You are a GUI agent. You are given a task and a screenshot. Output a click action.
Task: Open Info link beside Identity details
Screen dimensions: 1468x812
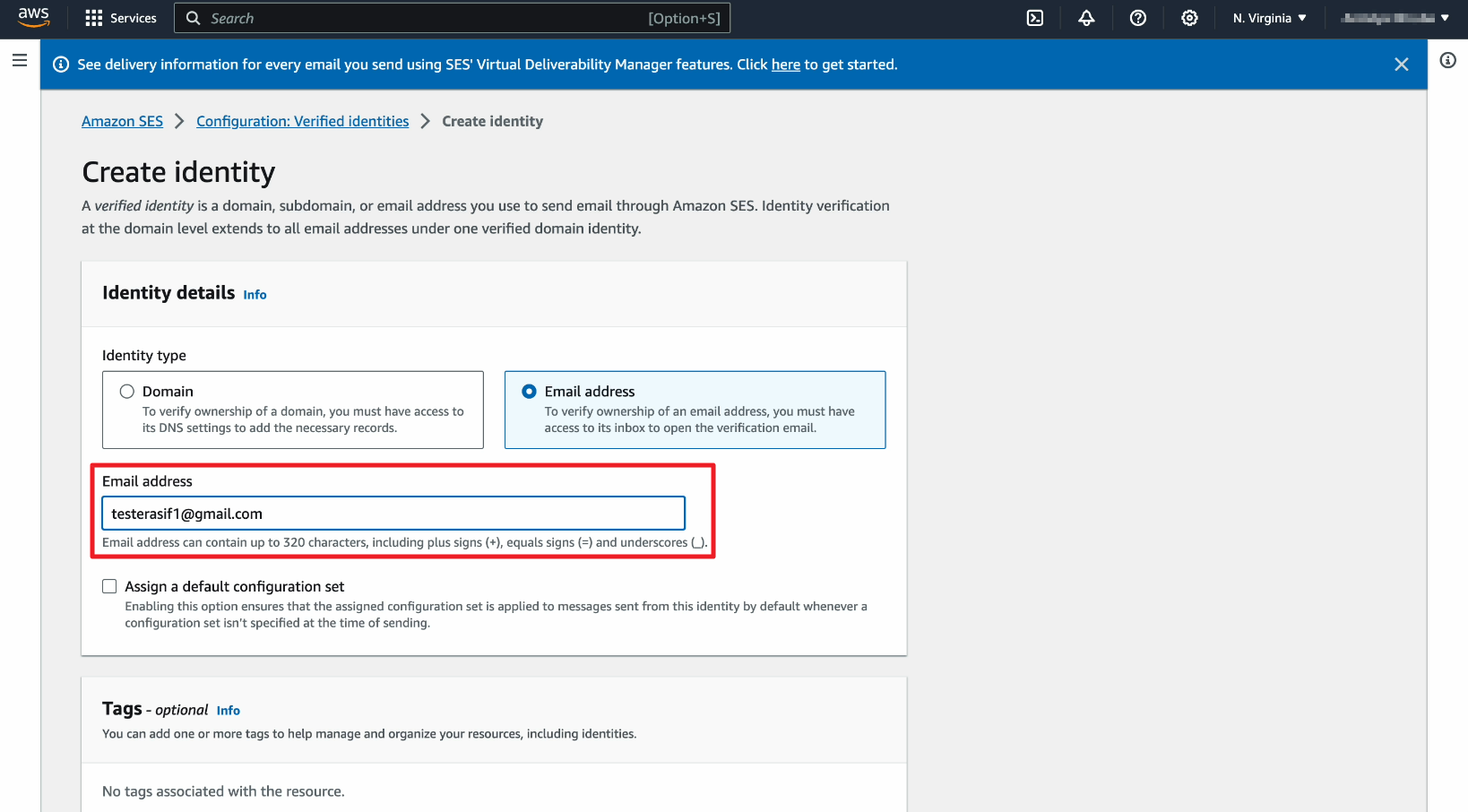click(255, 295)
